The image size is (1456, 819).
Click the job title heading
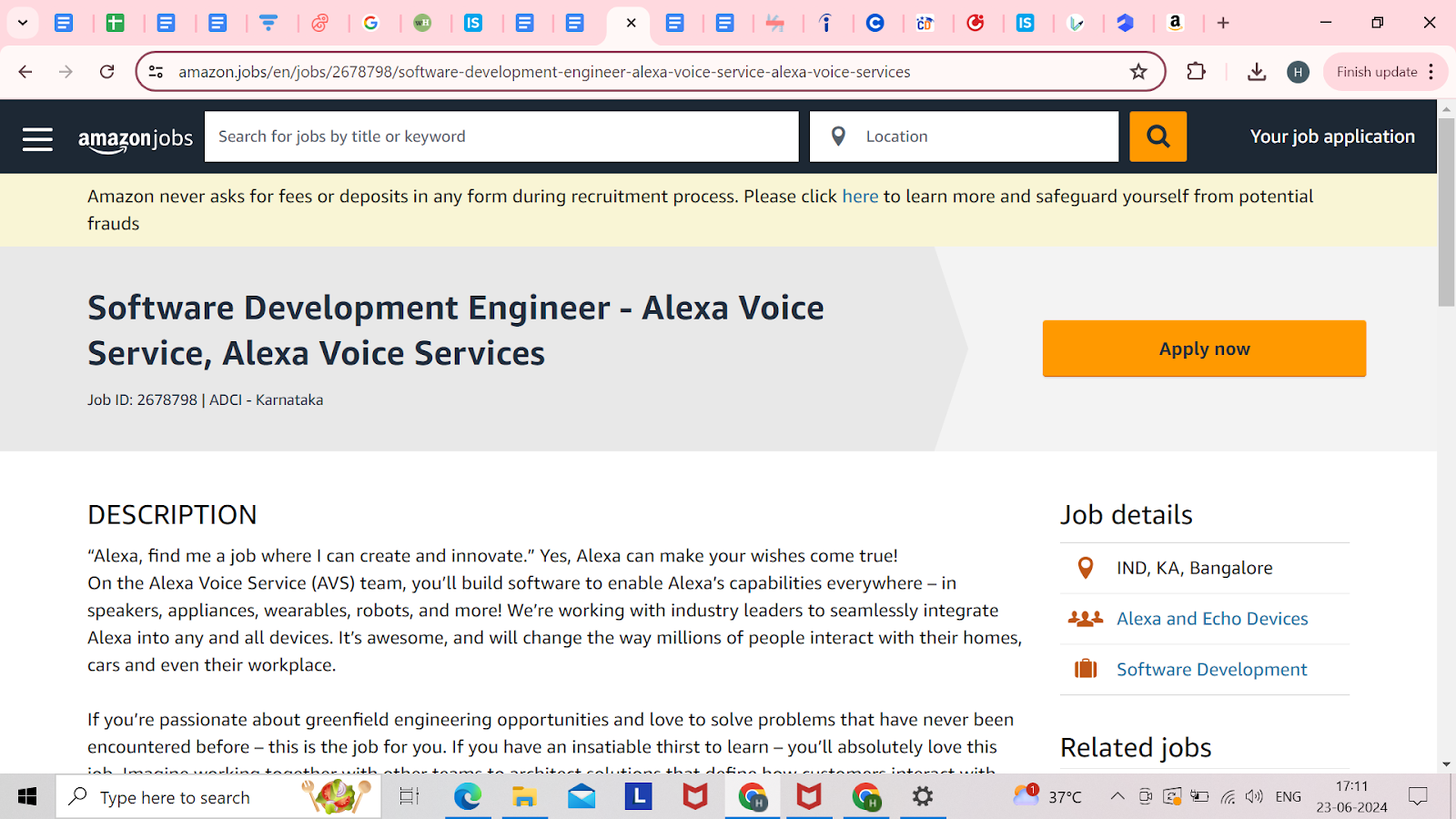456,330
